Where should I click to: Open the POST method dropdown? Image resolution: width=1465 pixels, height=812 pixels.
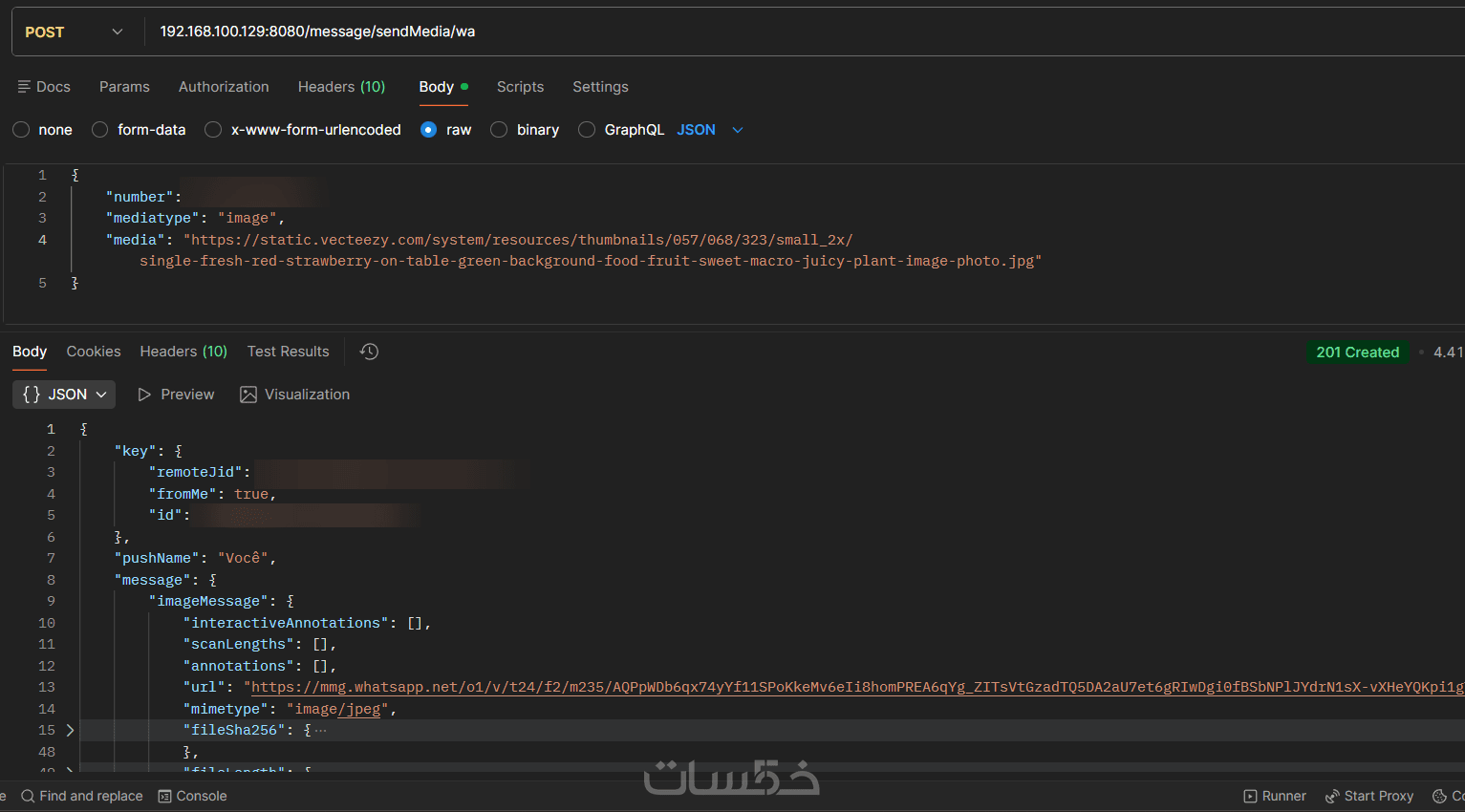[75, 32]
